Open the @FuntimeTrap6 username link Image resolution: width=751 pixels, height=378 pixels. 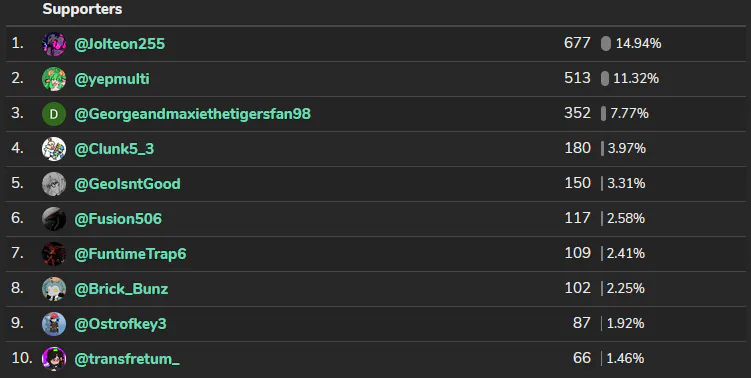pyautogui.click(x=130, y=254)
